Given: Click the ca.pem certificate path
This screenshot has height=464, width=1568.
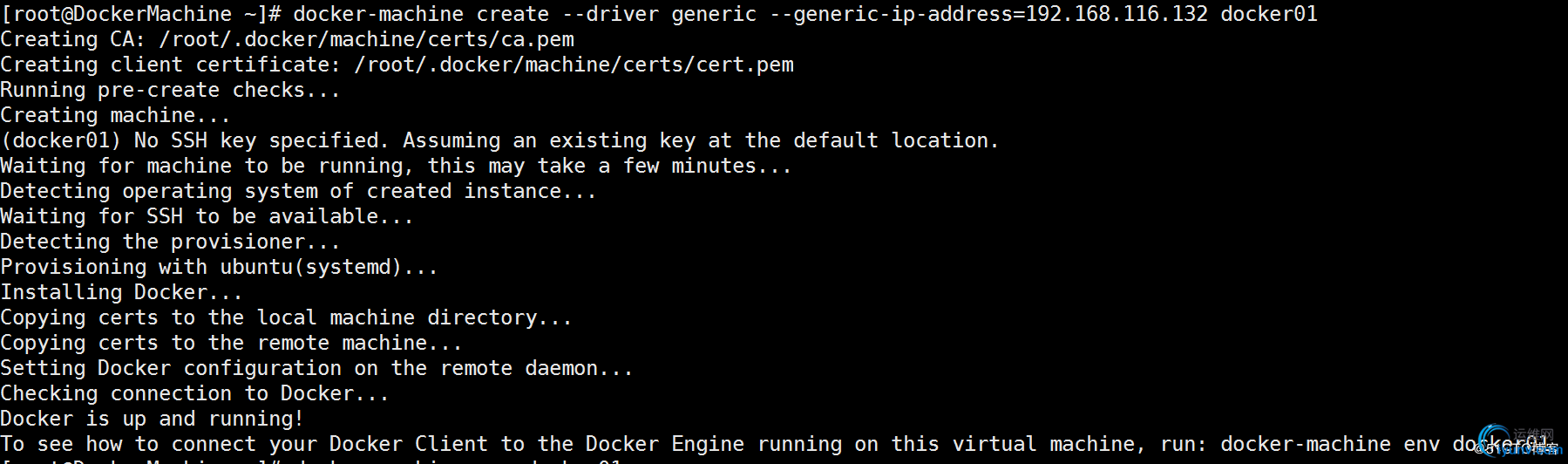Looking at the screenshot, I should pyautogui.click(x=366, y=39).
